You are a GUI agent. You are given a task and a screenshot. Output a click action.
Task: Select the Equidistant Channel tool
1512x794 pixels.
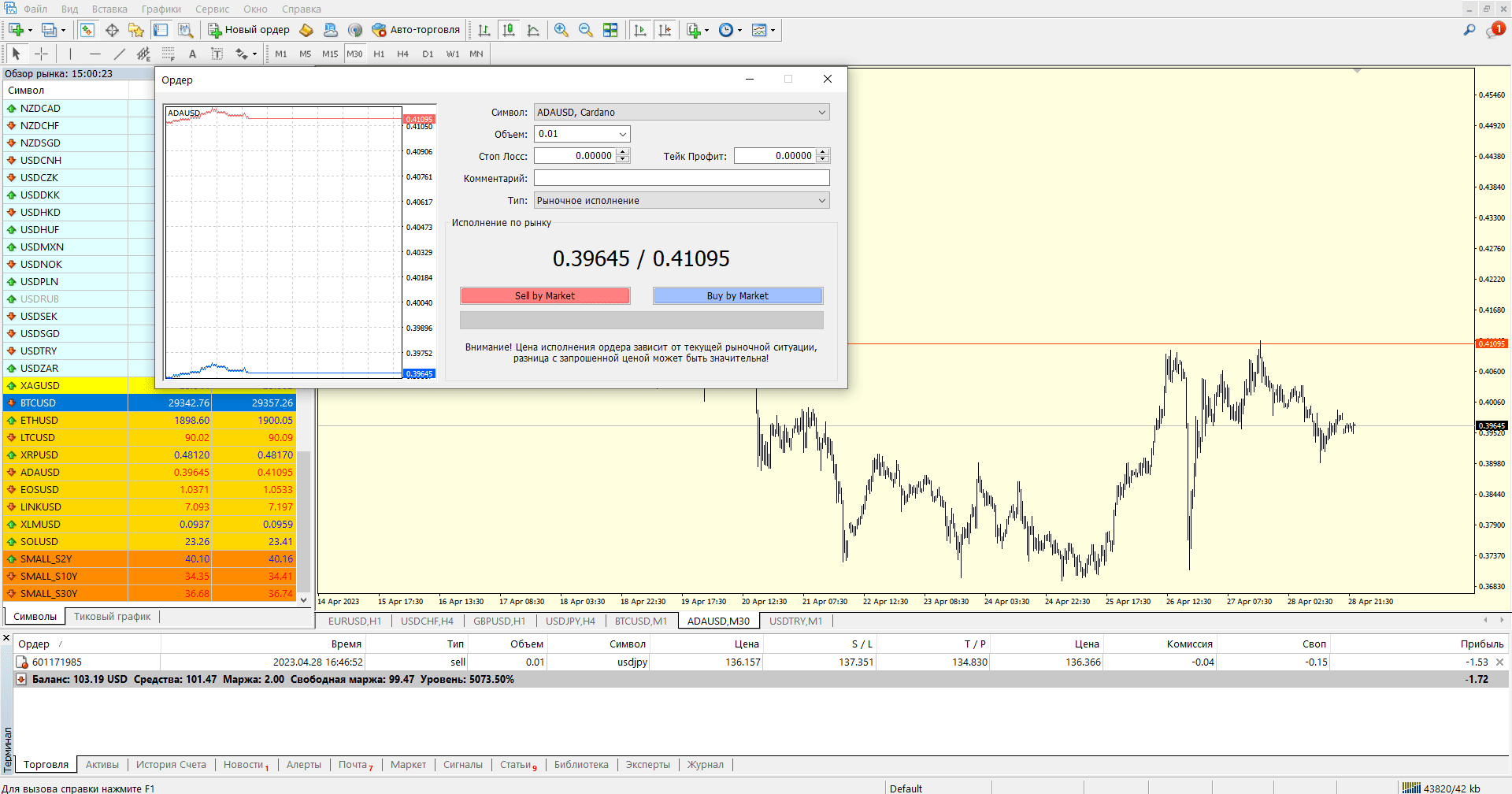click(143, 54)
